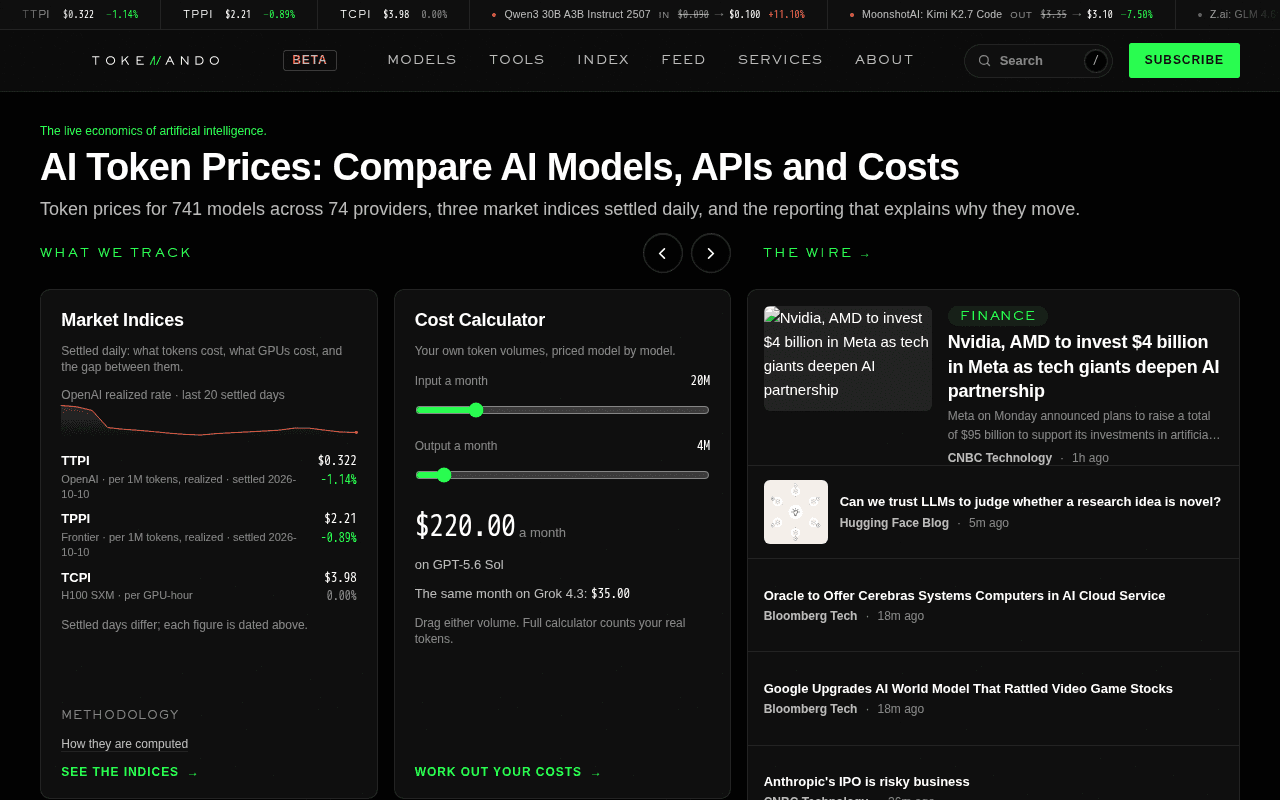Go to next carousel card
This screenshot has height=800, width=1280.
[x=711, y=253]
